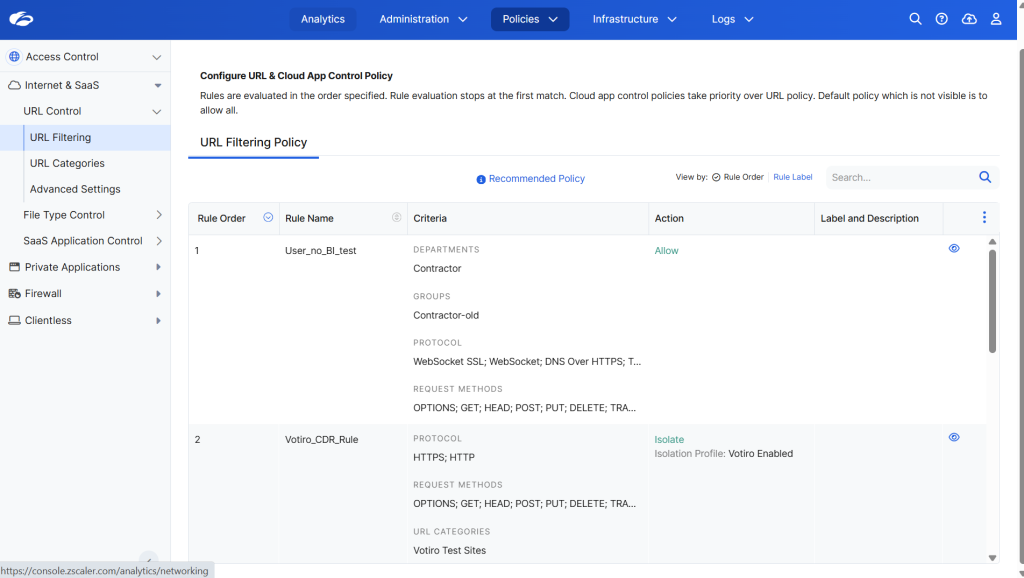The width and height of the screenshot is (1024, 578).
Task: Open Infrastructure dropdown menu
Action: coord(634,19)
